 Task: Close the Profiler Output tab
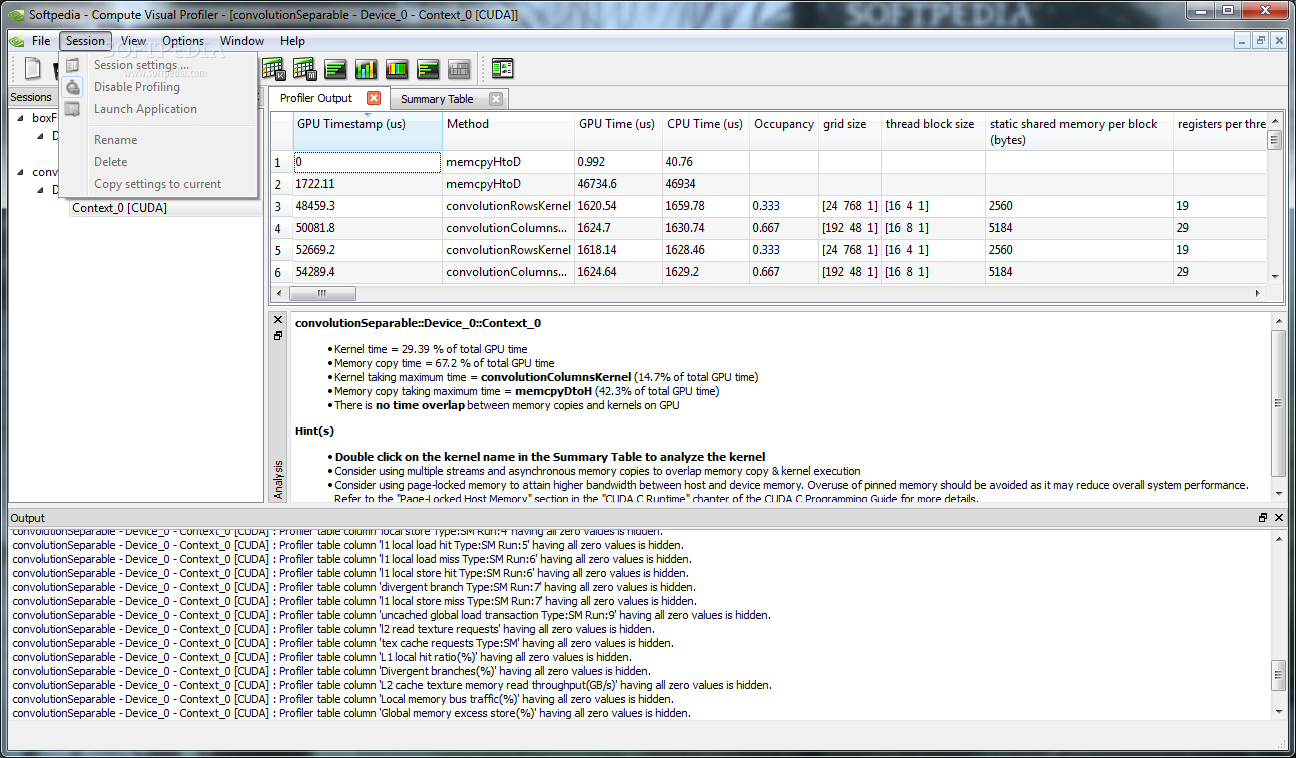click(374, 98)
